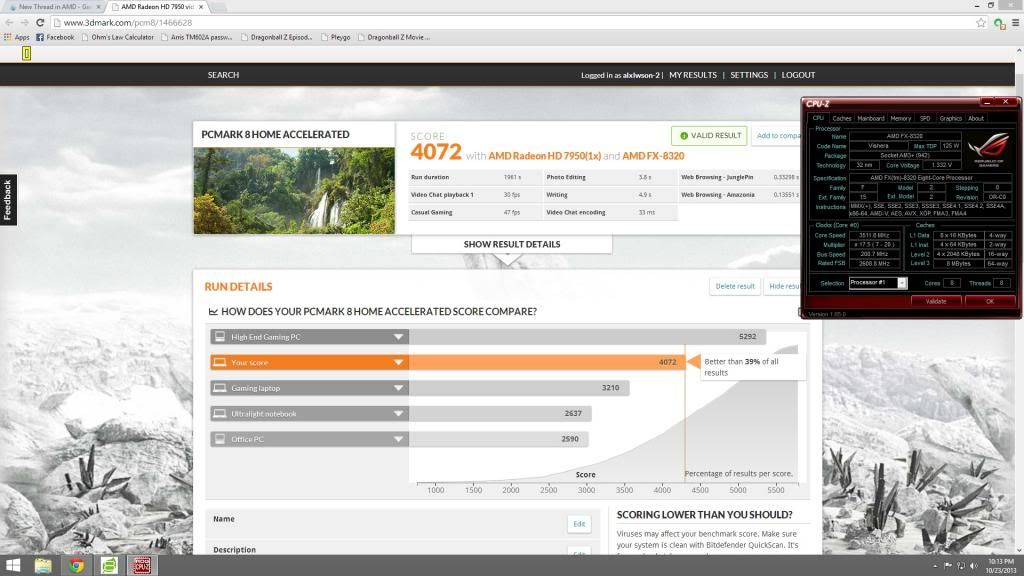The width and height of the screenshot is (1024, 576).
Task: Click LOGOUT in the site header
Action: (x=798, y=75)
